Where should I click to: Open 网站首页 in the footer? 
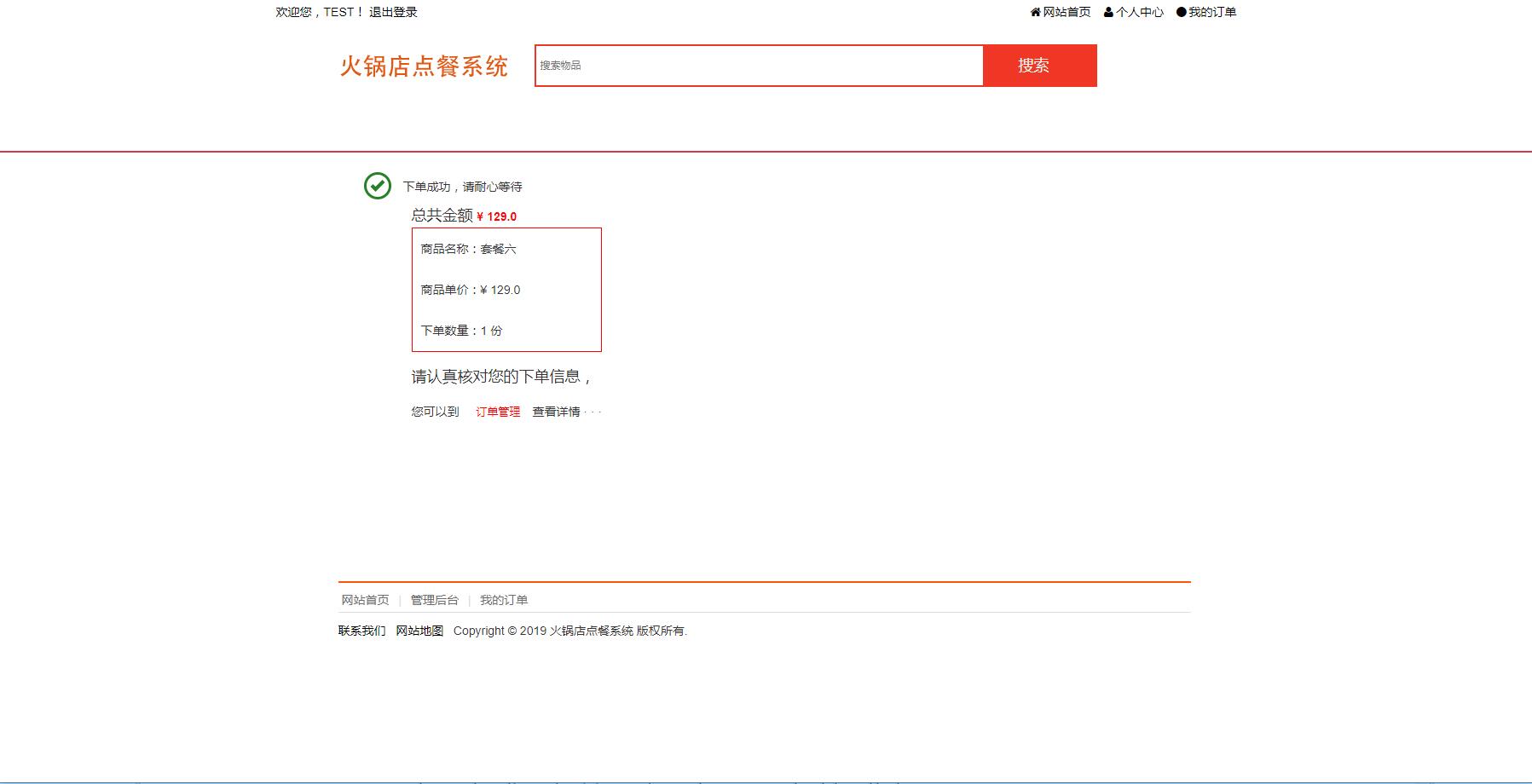click(x=365, y=600)
